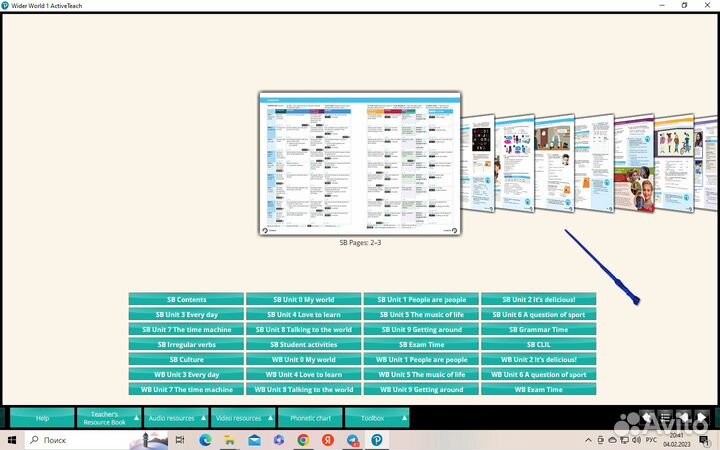
Task: Open WB Unit 6 A question of sport
Action: coord(539,374)
